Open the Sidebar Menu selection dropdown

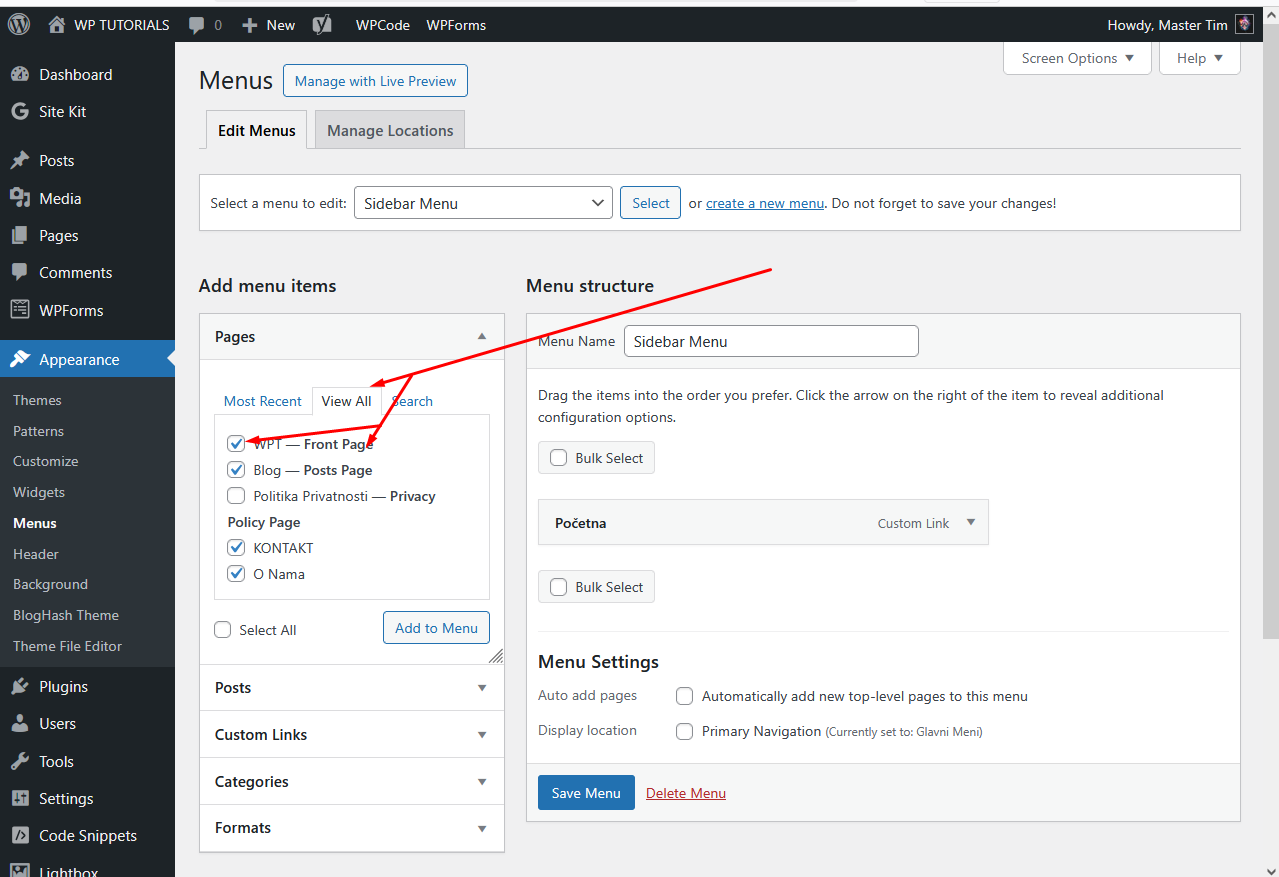pyautogui.click(x=483, y=203)
